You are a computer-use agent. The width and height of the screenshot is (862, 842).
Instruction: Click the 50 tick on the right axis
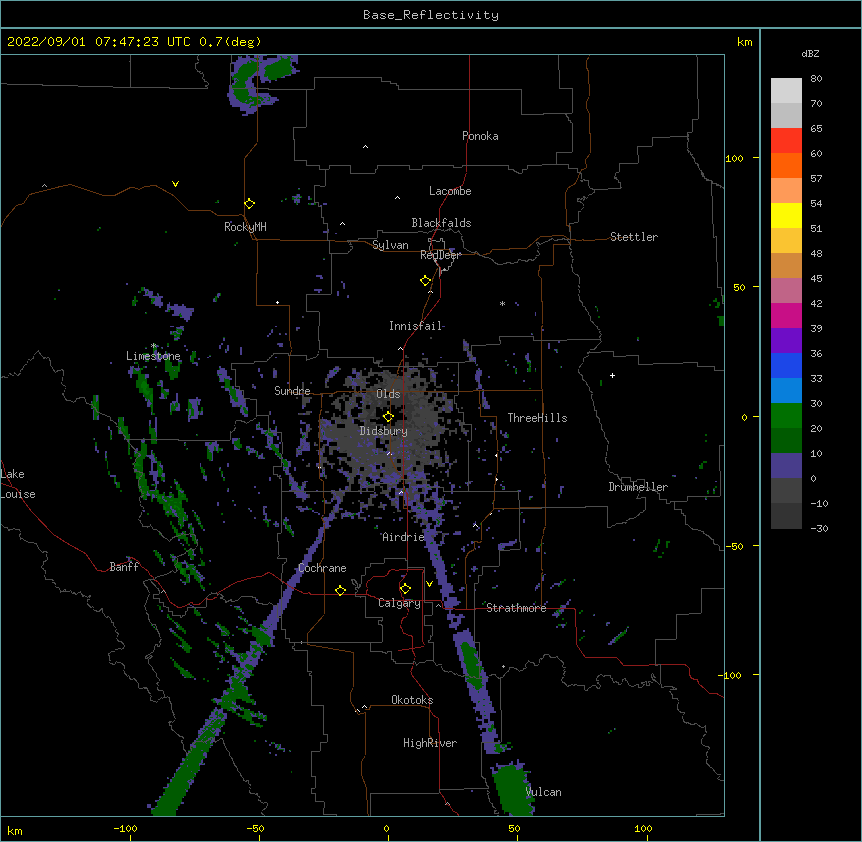pyautogui.click(x=739, y=287)
